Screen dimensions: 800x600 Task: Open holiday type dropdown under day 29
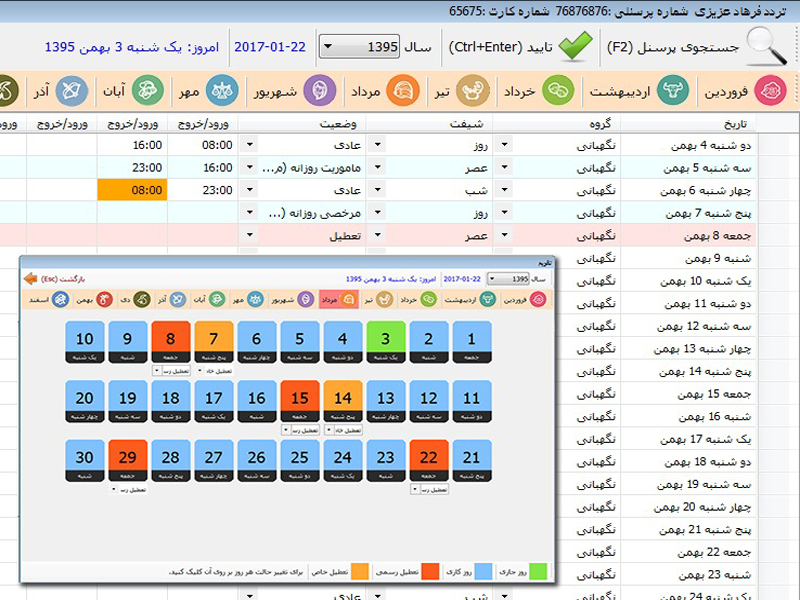[x=129, y=489]
